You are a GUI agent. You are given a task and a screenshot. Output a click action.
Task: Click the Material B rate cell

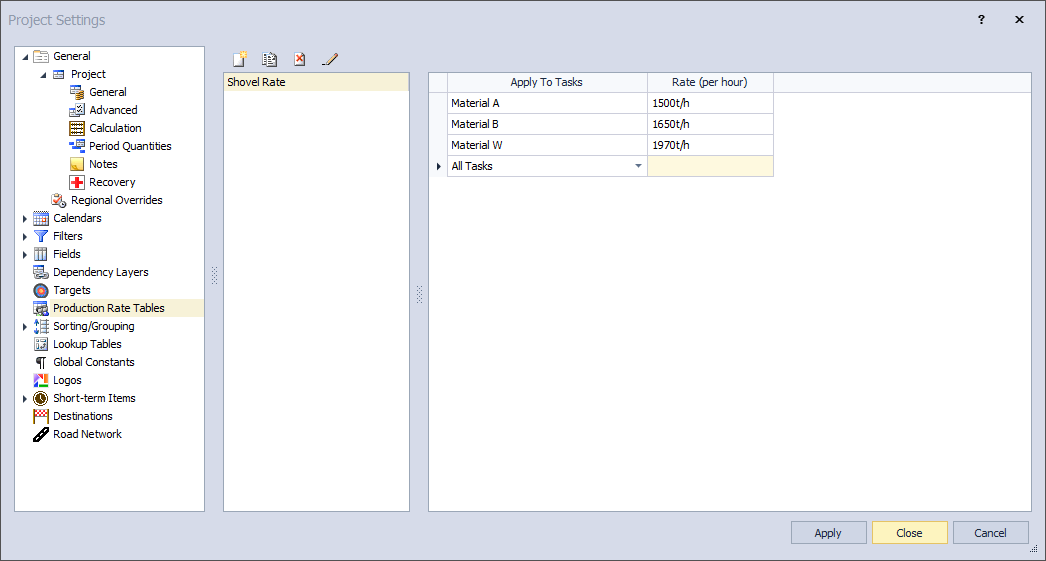click(x=710, y=124)
